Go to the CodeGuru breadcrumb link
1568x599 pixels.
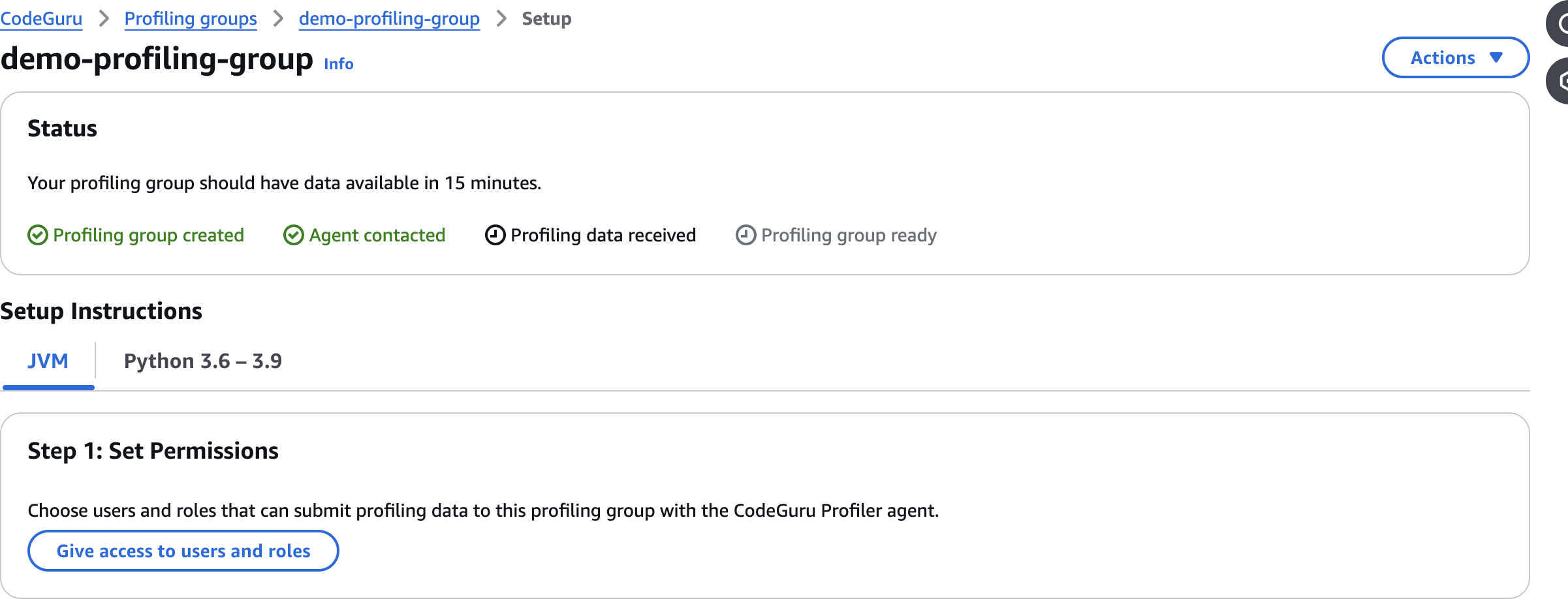click(x=41, y=19)
